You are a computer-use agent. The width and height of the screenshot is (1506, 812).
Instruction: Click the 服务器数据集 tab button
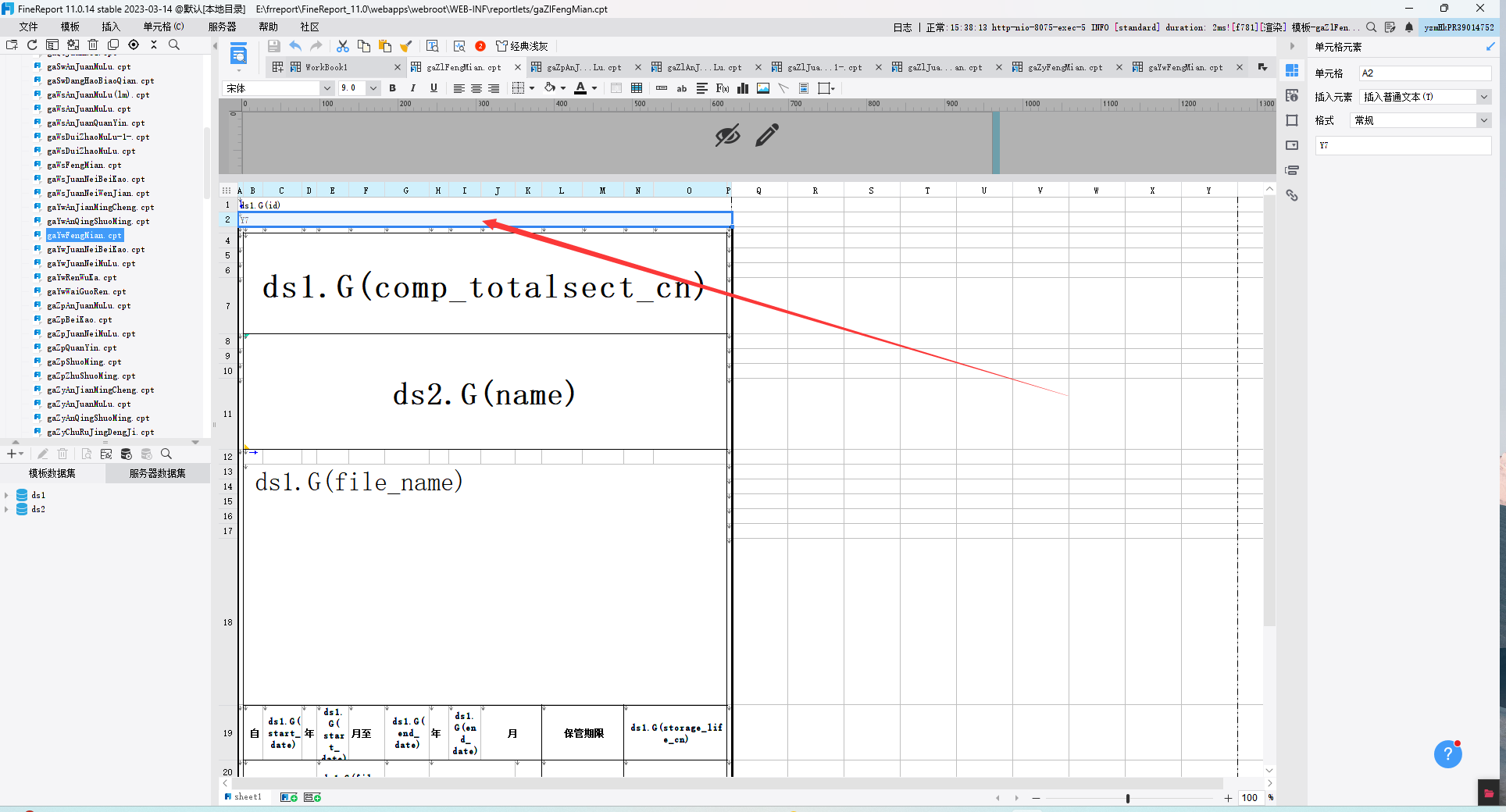coord(158,473)
